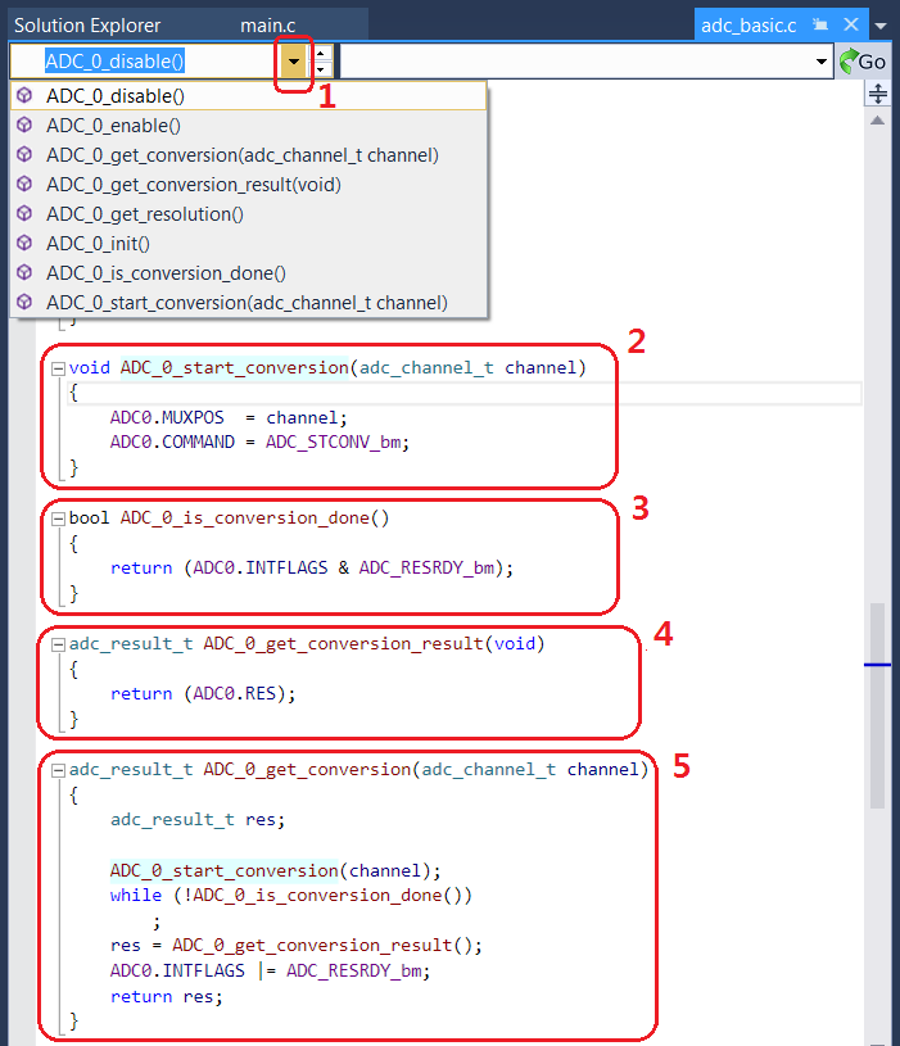Collapse the ADC_0_get_conversion function block

coord(59,770)
